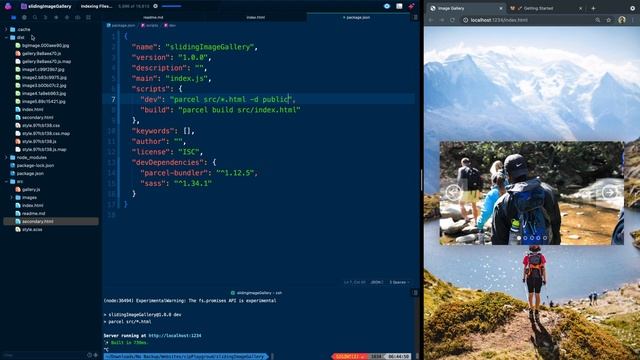Click line number 7 in gutter
The height and width of the screenshot is (360, 640).
tap(113, 99)
